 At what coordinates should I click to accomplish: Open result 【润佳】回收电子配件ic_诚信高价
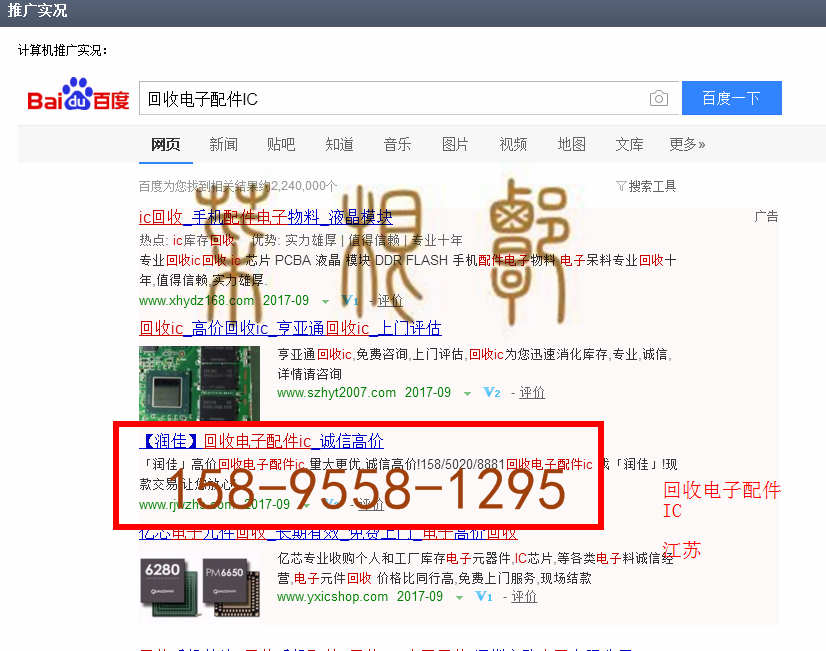pos(262,441)
